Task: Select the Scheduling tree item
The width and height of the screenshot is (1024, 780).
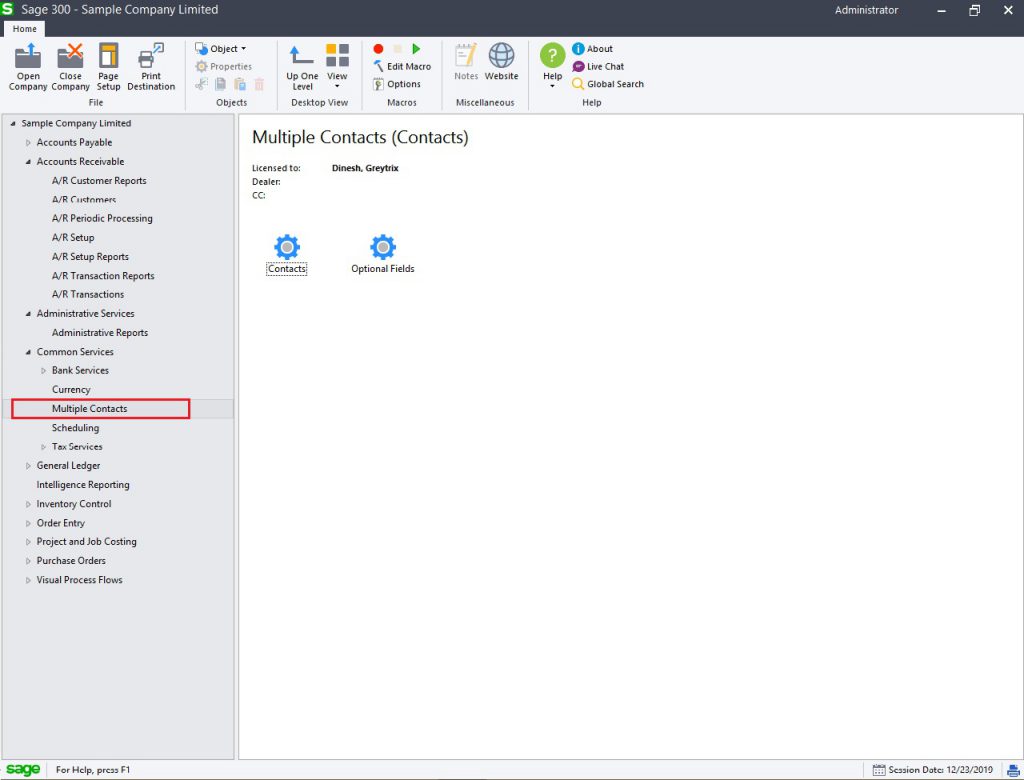Action: 76,428
